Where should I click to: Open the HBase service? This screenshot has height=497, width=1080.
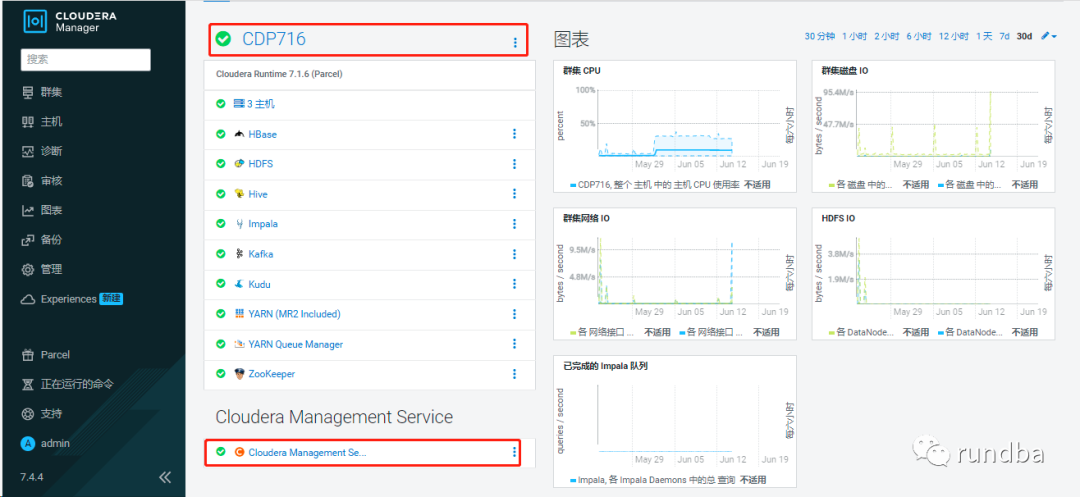pos(262,134)
